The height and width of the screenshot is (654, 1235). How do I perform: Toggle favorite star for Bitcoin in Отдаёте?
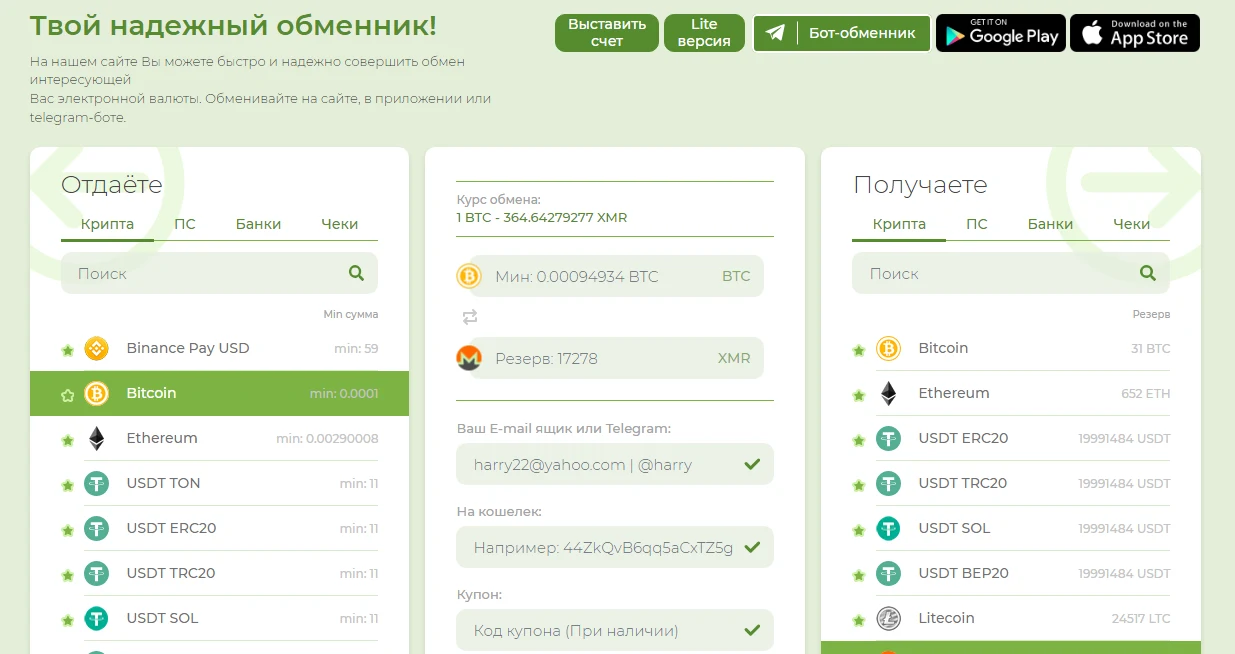67,395
